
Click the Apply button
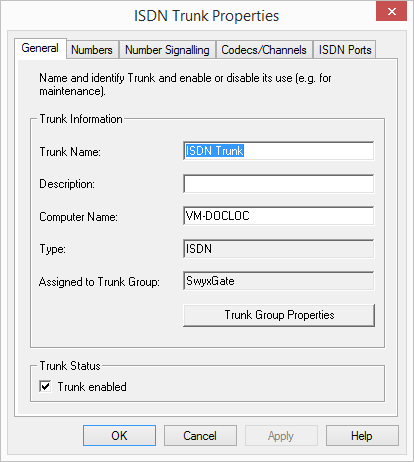(281, 436)
